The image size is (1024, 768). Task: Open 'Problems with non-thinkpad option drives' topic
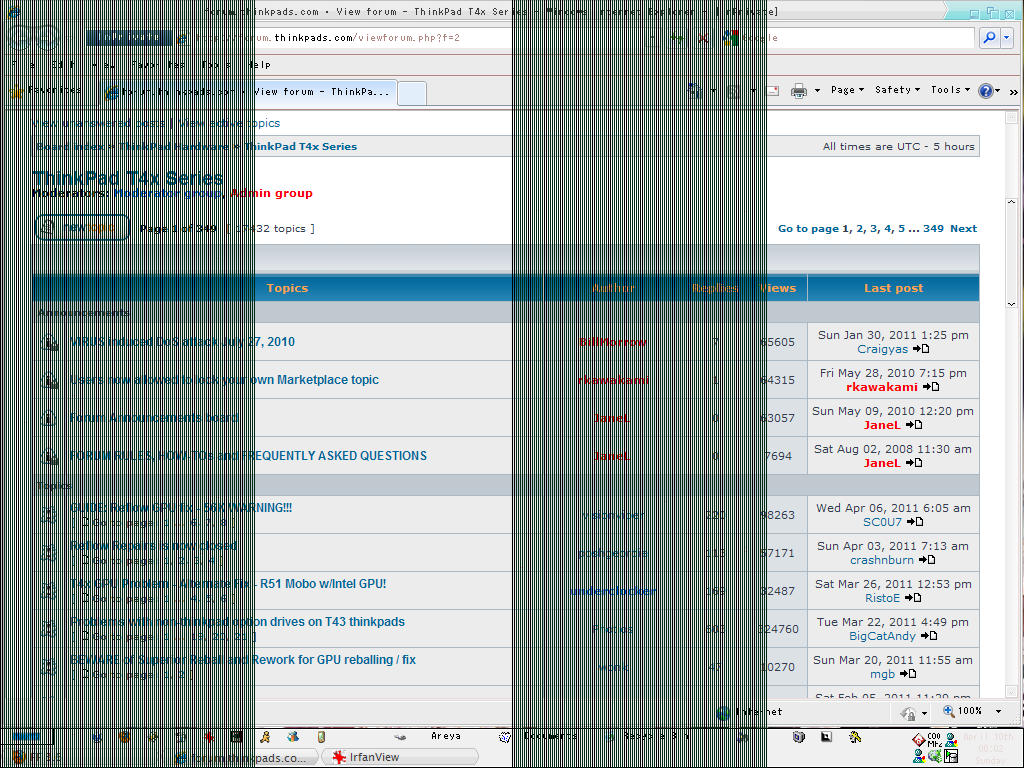[x=238, y=622]
